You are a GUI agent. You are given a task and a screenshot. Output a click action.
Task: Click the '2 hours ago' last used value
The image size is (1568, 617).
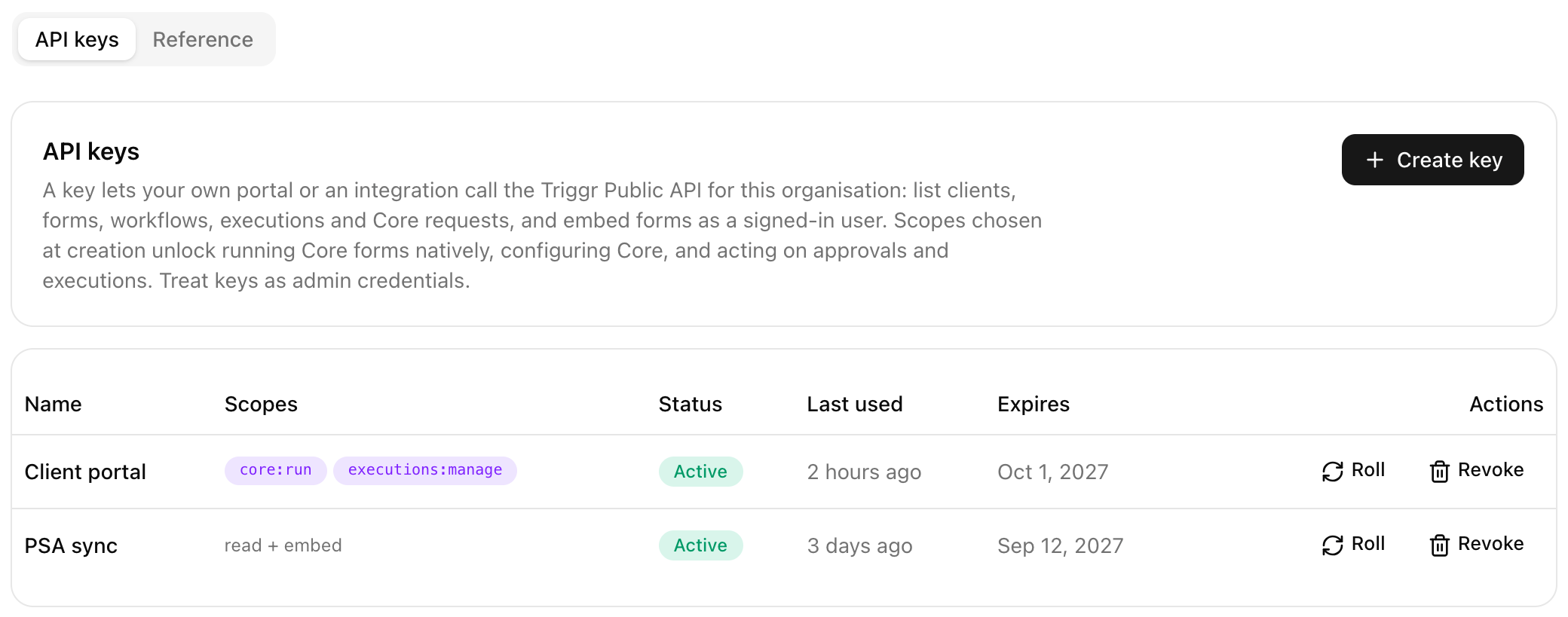click(864, 472)
